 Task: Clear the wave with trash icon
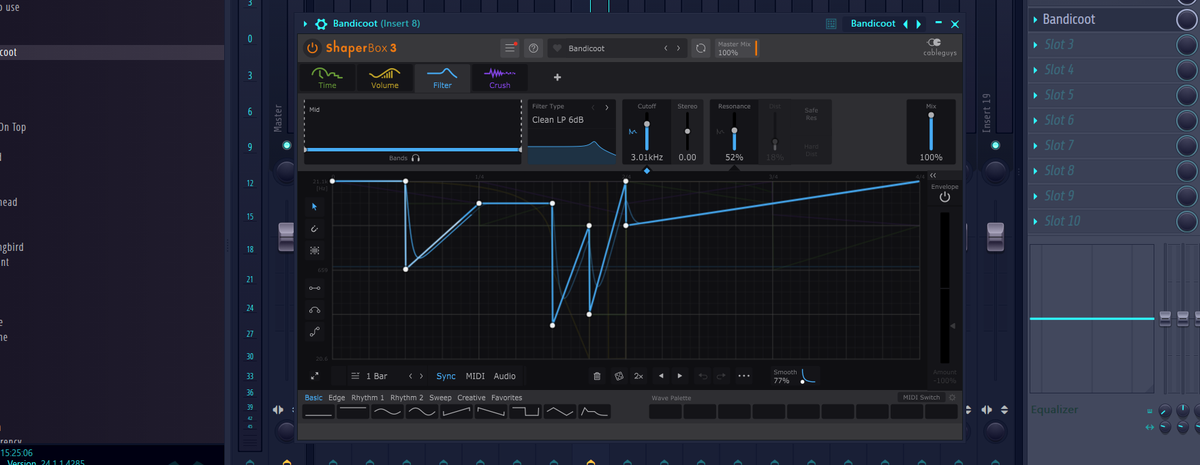point(597,376)
